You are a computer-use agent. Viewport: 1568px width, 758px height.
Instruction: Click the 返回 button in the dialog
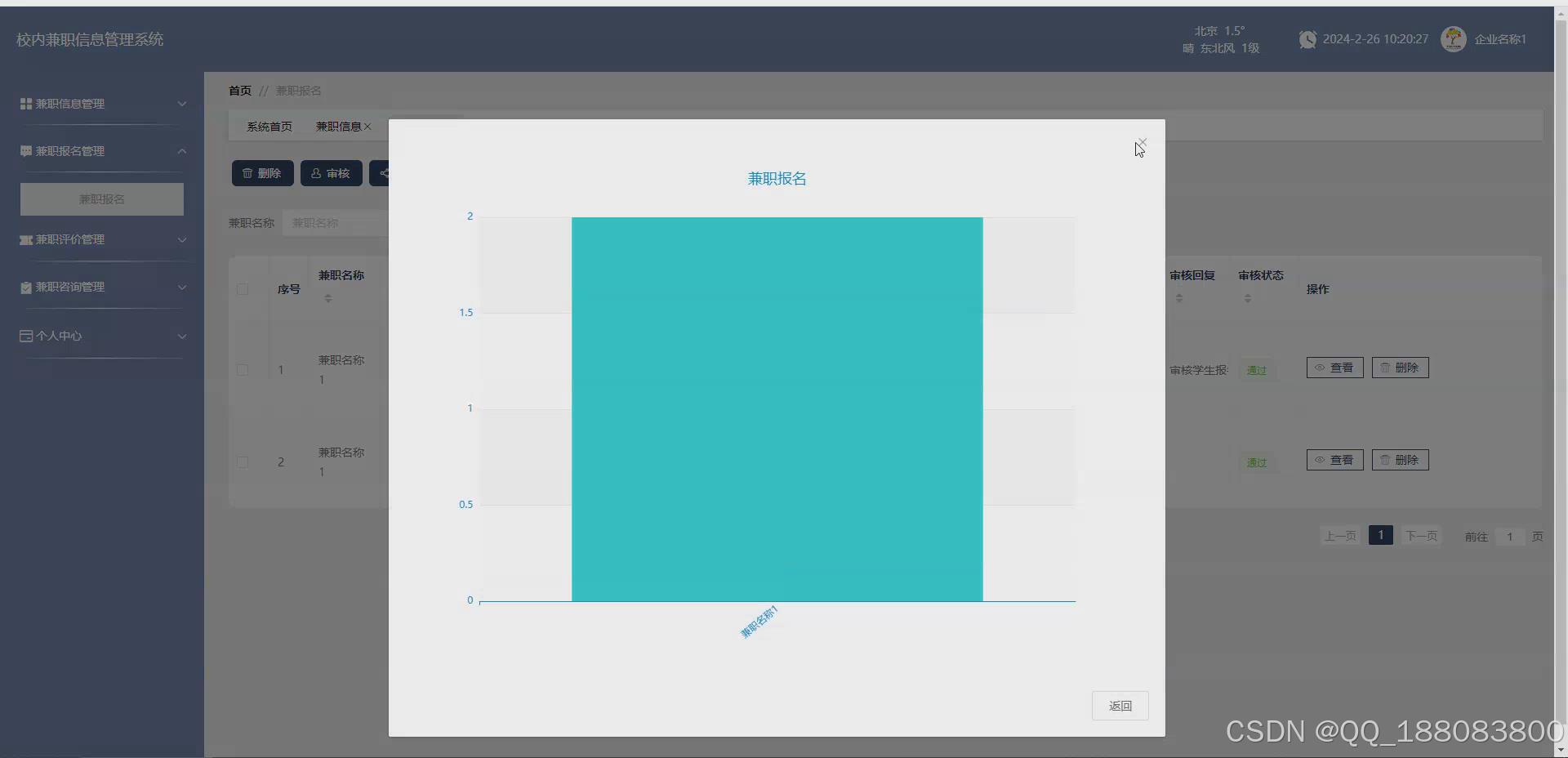[x=1120, y=705]
